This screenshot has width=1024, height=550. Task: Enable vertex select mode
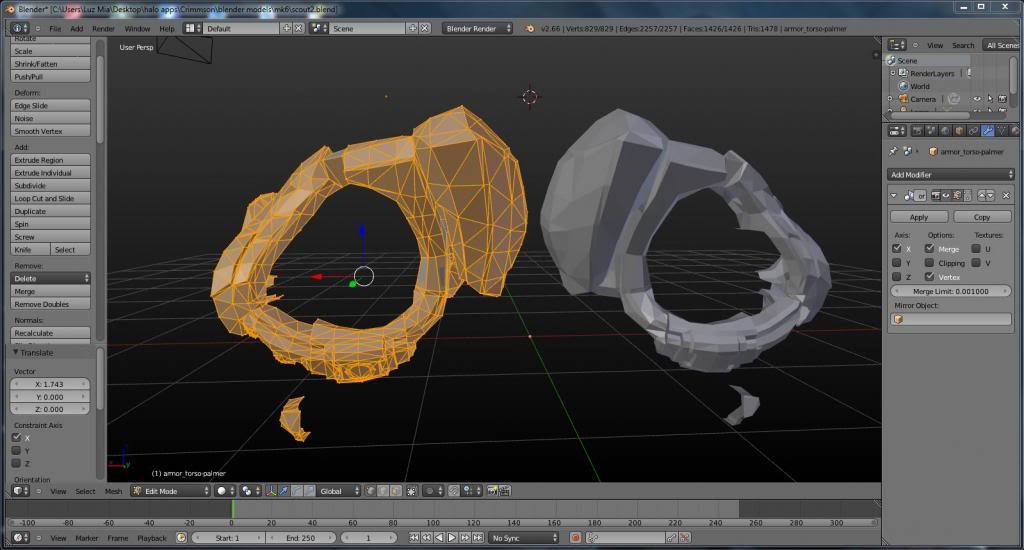tap(370, 491)
